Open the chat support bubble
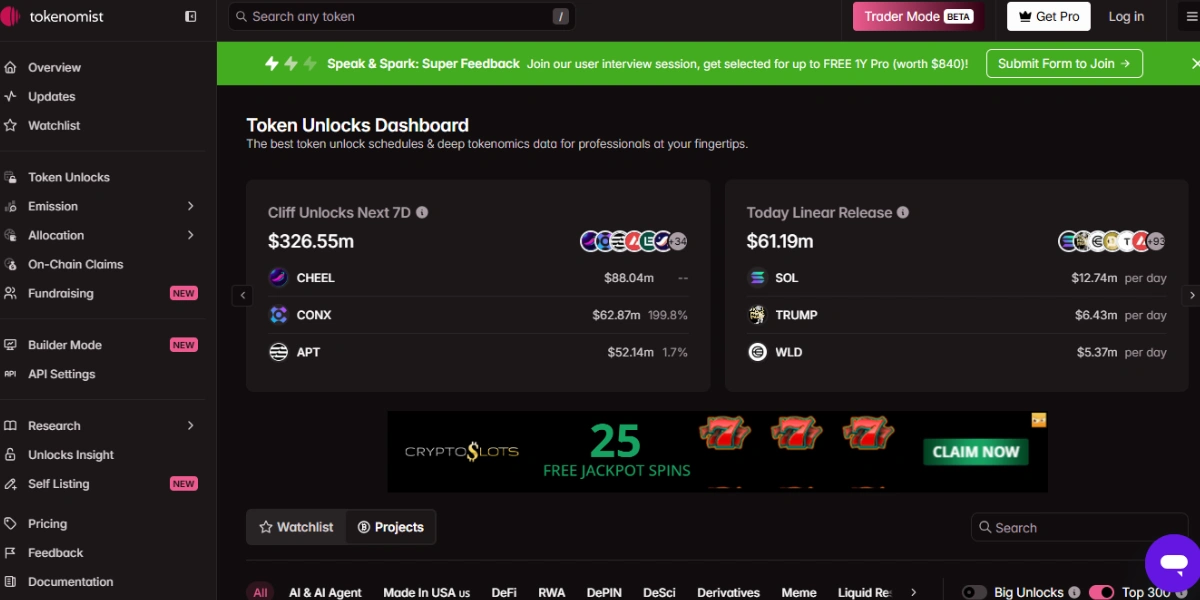 coord(1172,561)
